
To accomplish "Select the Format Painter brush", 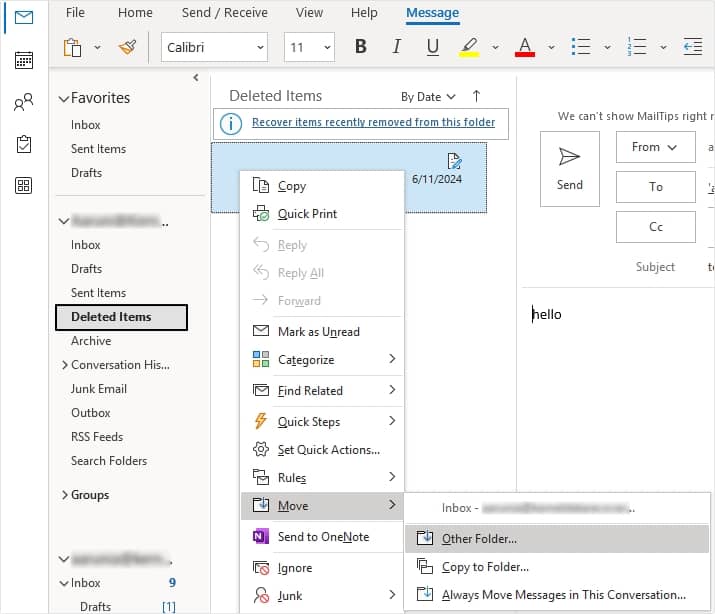I will click(x=127, y=47).
